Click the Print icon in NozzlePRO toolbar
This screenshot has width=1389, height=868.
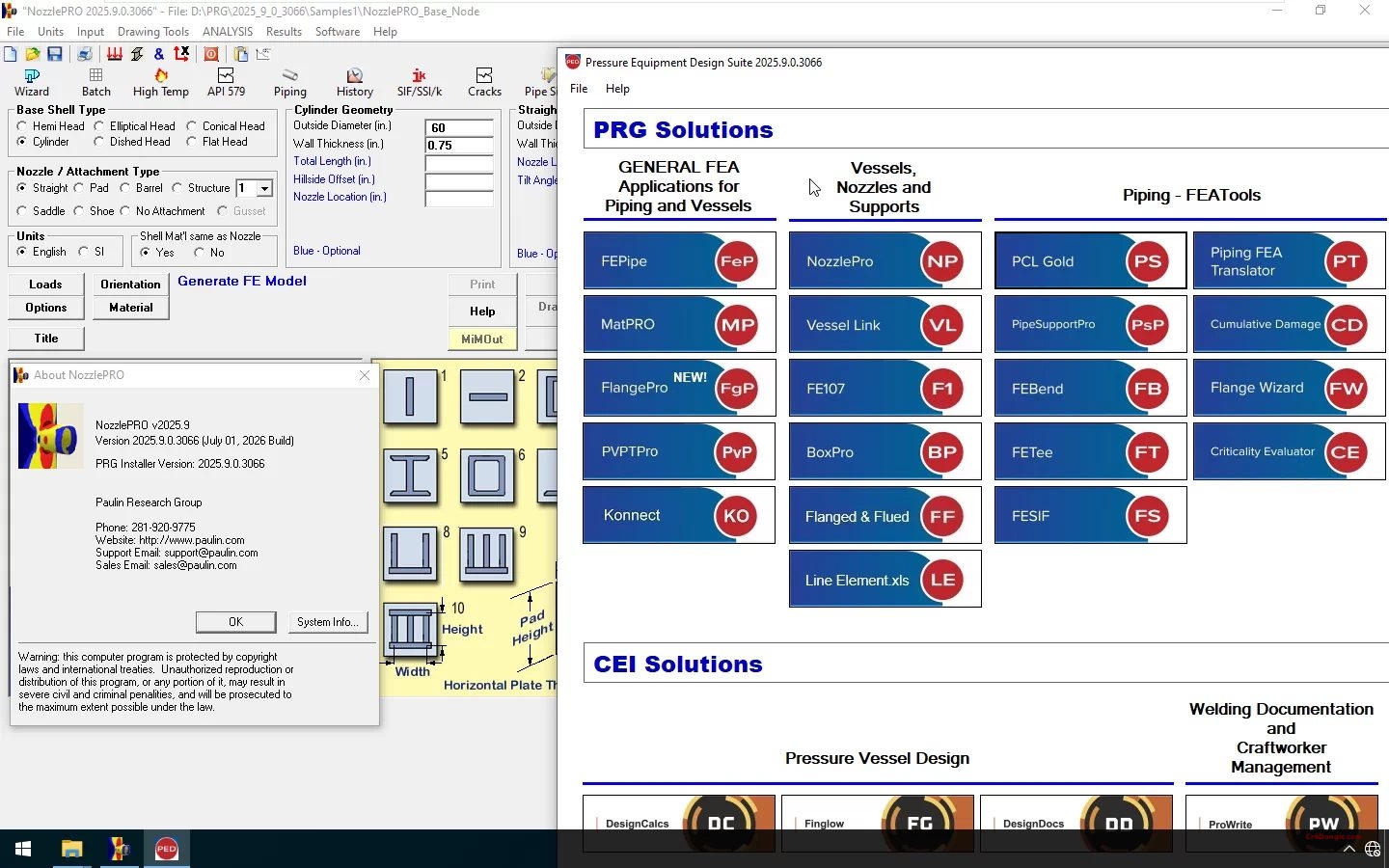pyautogui.click(x=85, y=54)
